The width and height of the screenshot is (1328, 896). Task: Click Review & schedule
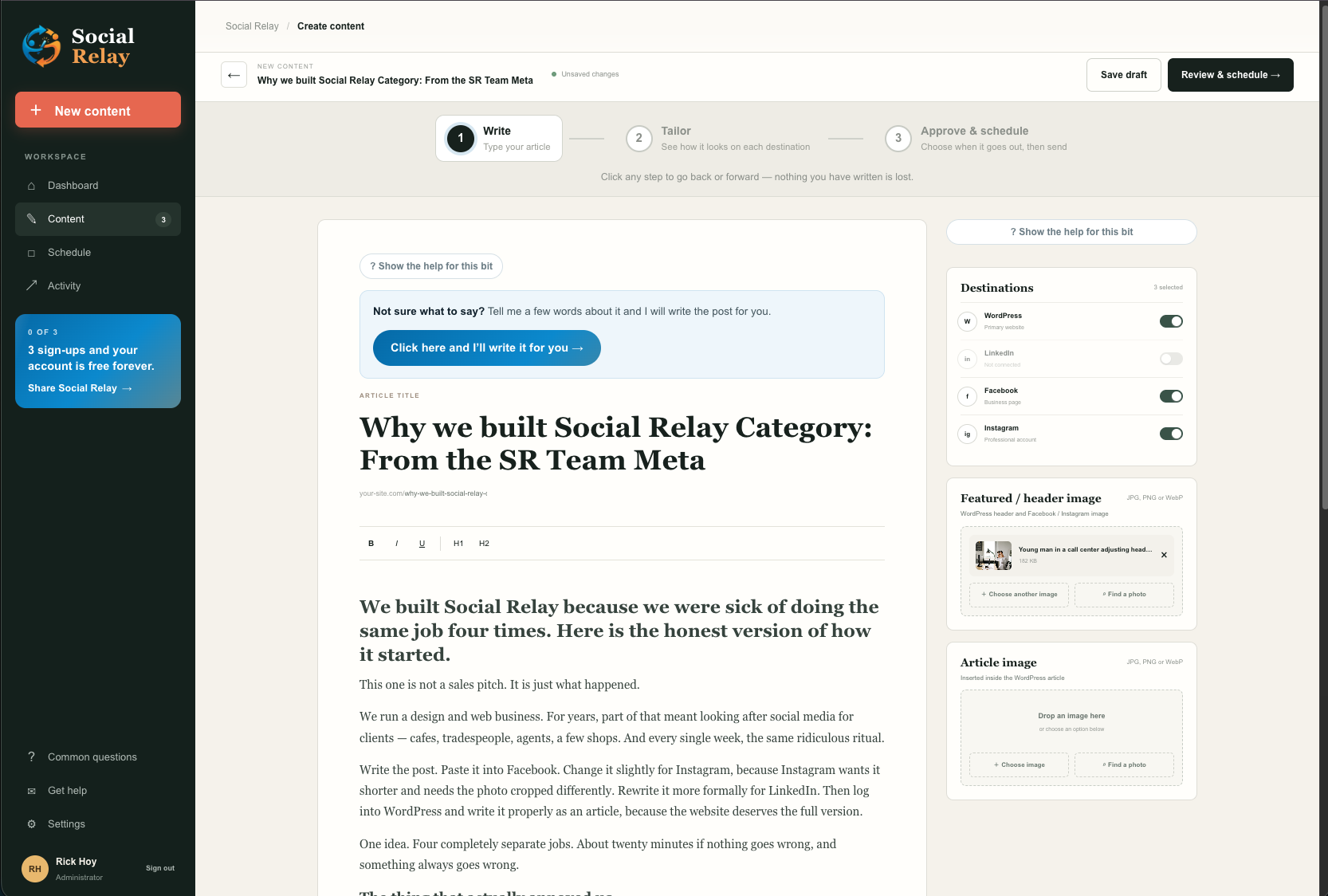tap(1231, 75)
